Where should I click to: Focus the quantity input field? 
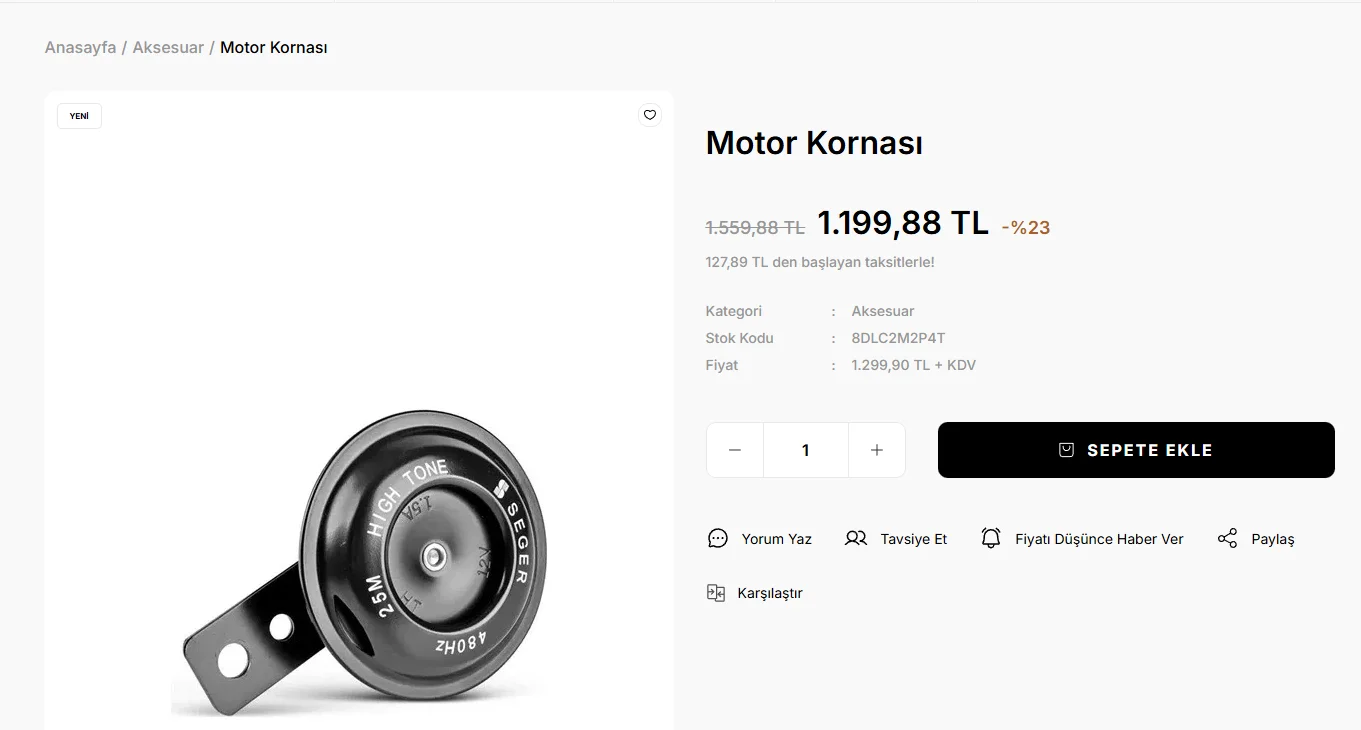[x=806, y=450]
